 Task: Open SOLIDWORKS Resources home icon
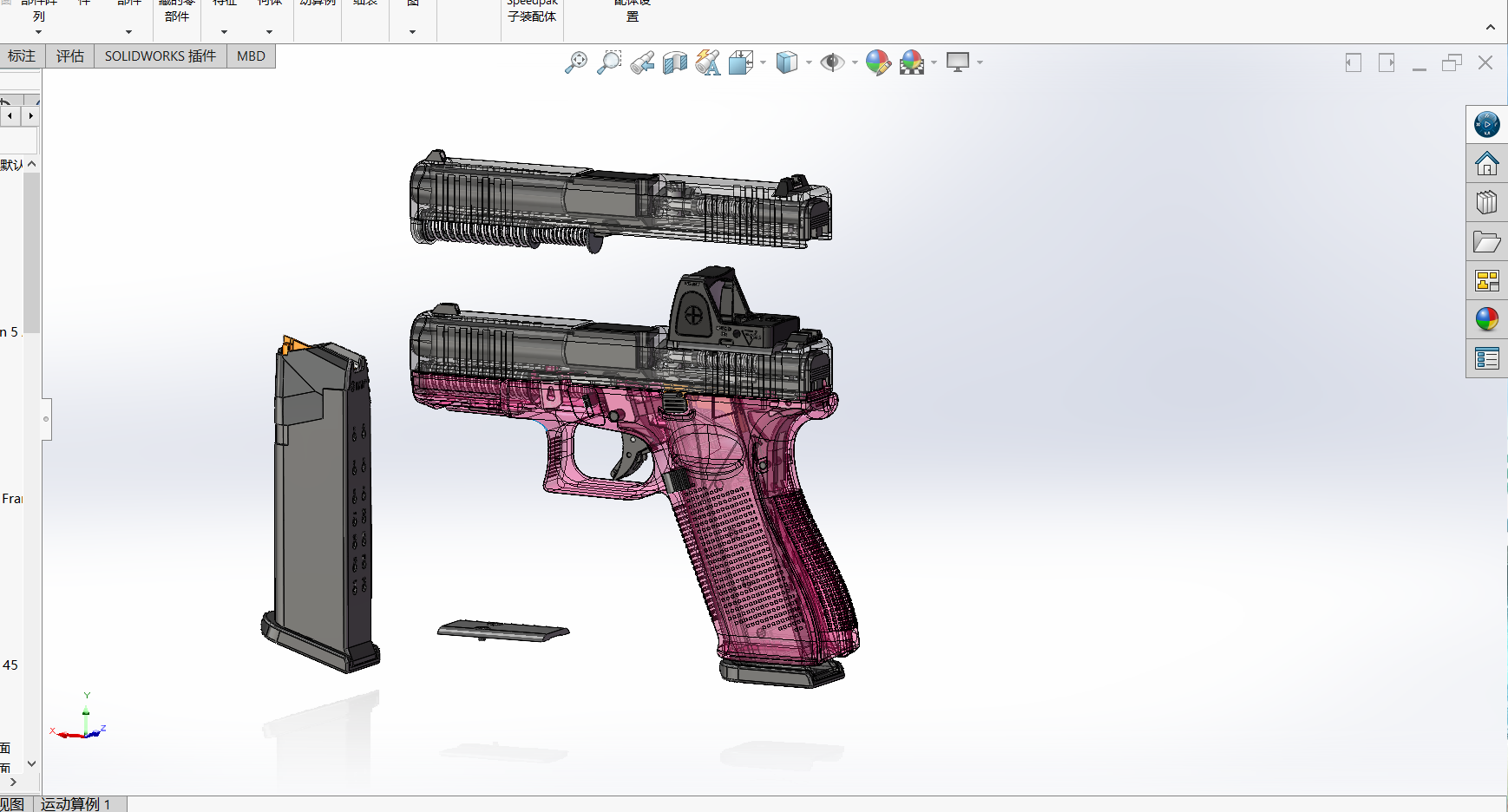click(x=1487, y=163)
